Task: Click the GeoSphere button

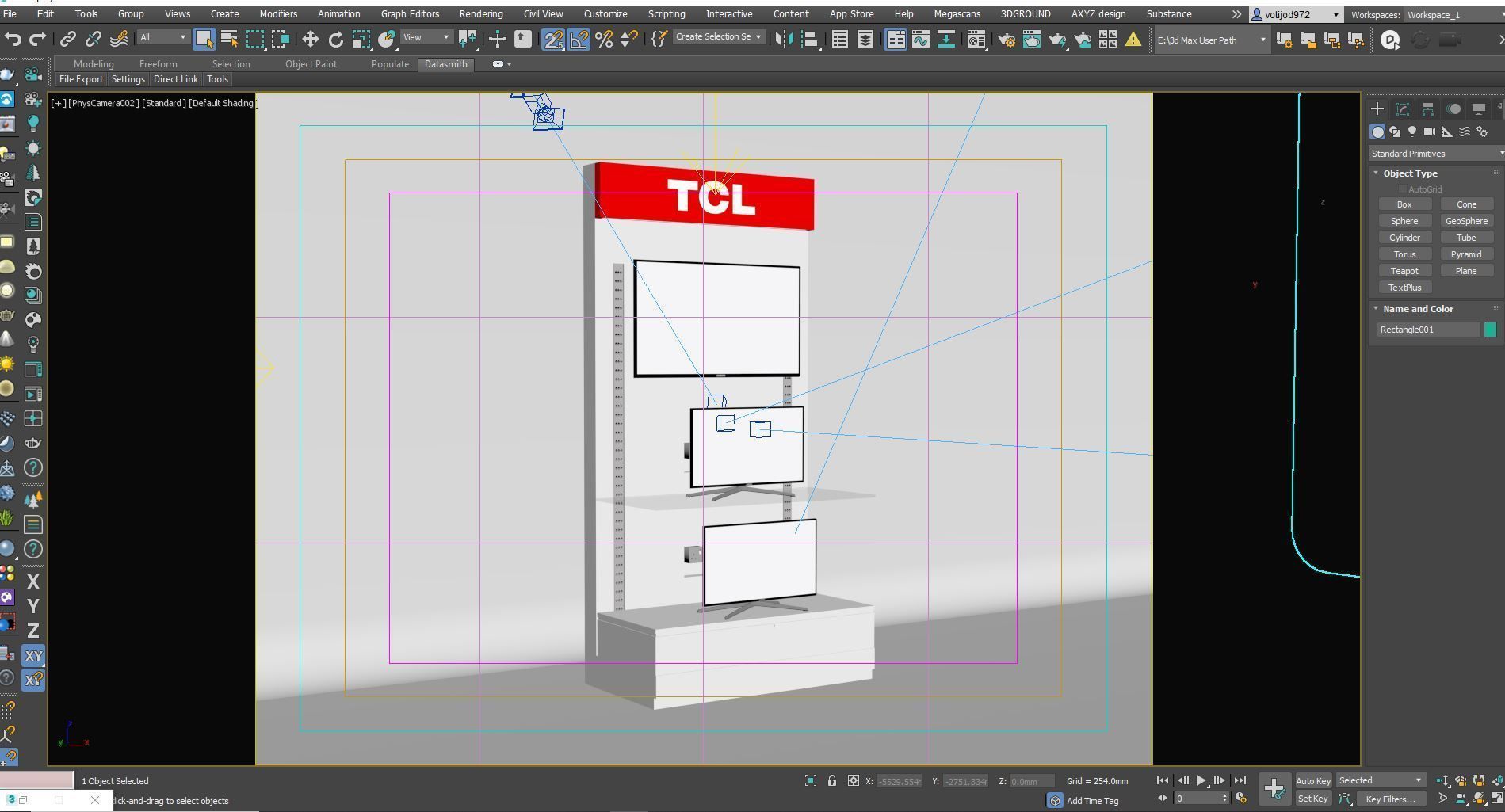Action: point(1466,221)
